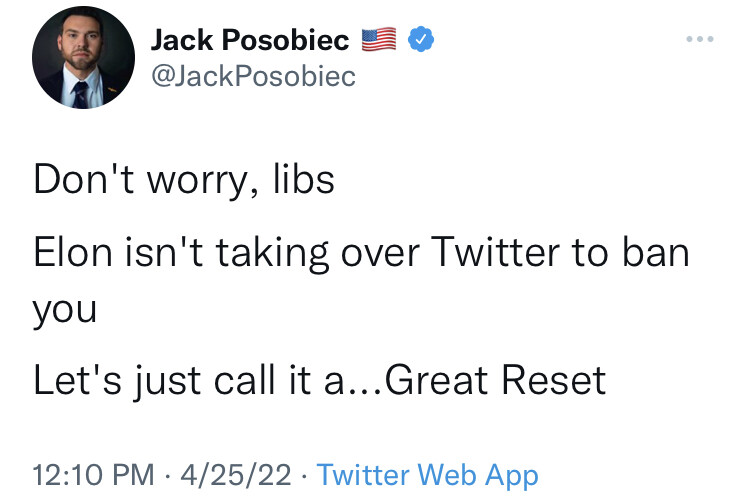The width and height of the screenshot is (730, 503).
Task: Click the standalone word "you"
Action: [x=65, y=311]
